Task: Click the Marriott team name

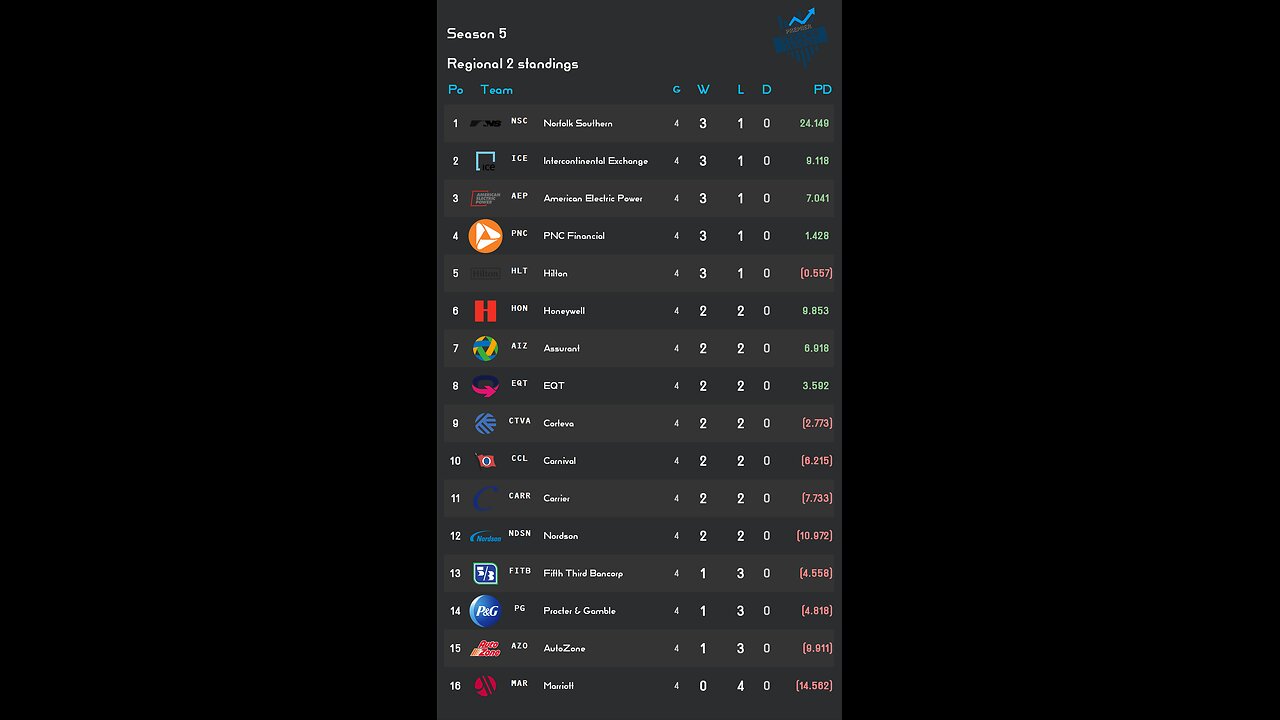Action: tap(558, 686)
